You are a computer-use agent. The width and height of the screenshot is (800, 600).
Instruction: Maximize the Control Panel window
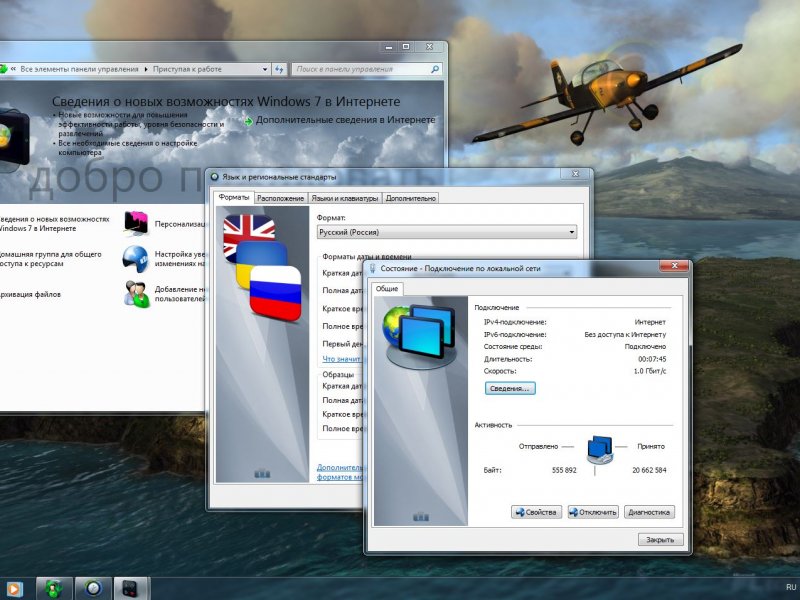tap(406, 47)
